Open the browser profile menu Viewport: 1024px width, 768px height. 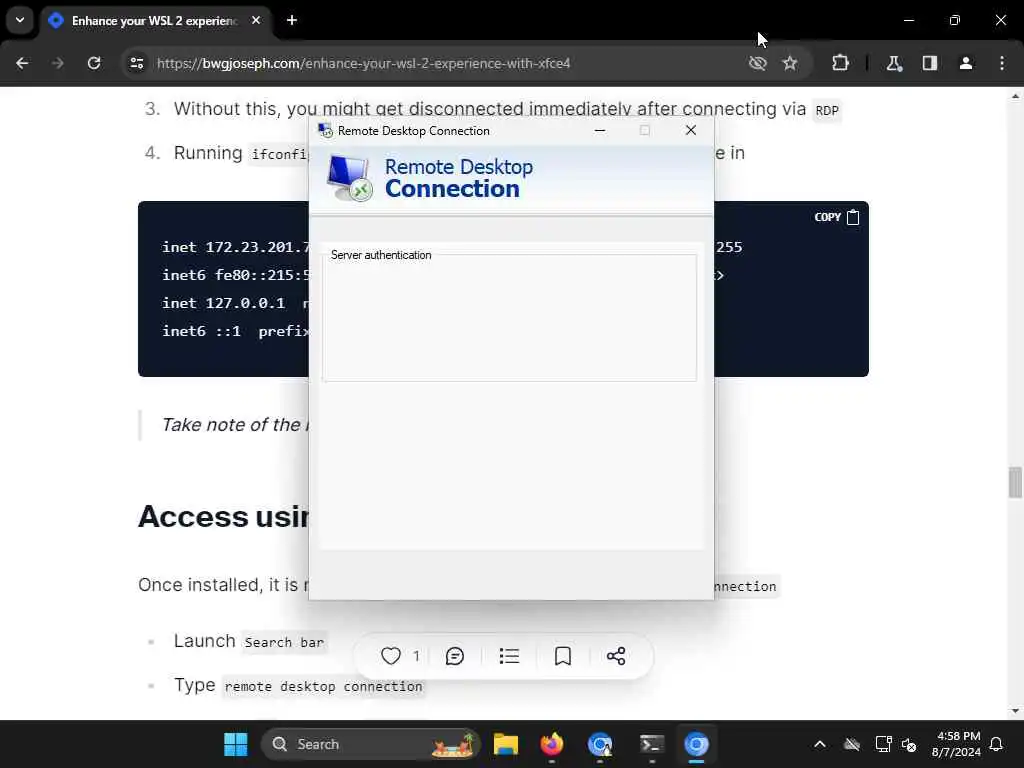point(966,63)
